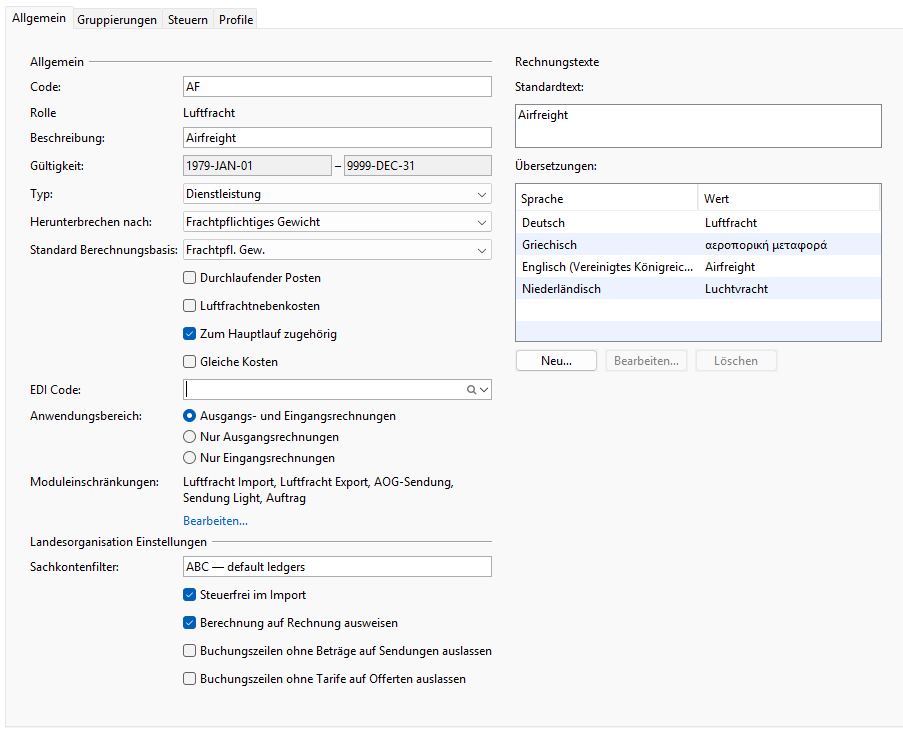Select Nur Ausgangsrechnungen radio button
The width and height of the screenshot is (903, 731).
189,437
